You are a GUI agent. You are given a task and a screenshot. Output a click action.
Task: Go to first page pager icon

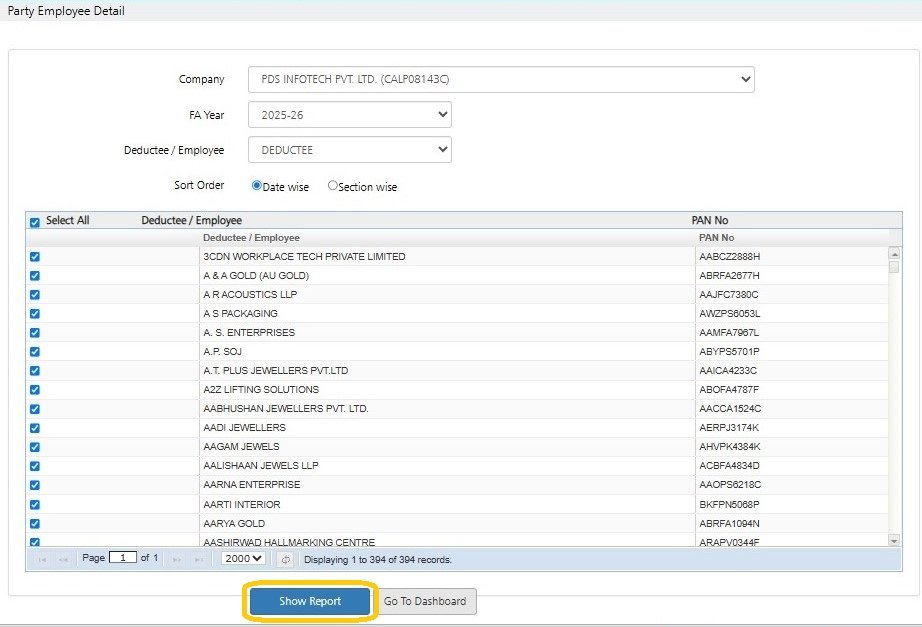coord(42,559)
